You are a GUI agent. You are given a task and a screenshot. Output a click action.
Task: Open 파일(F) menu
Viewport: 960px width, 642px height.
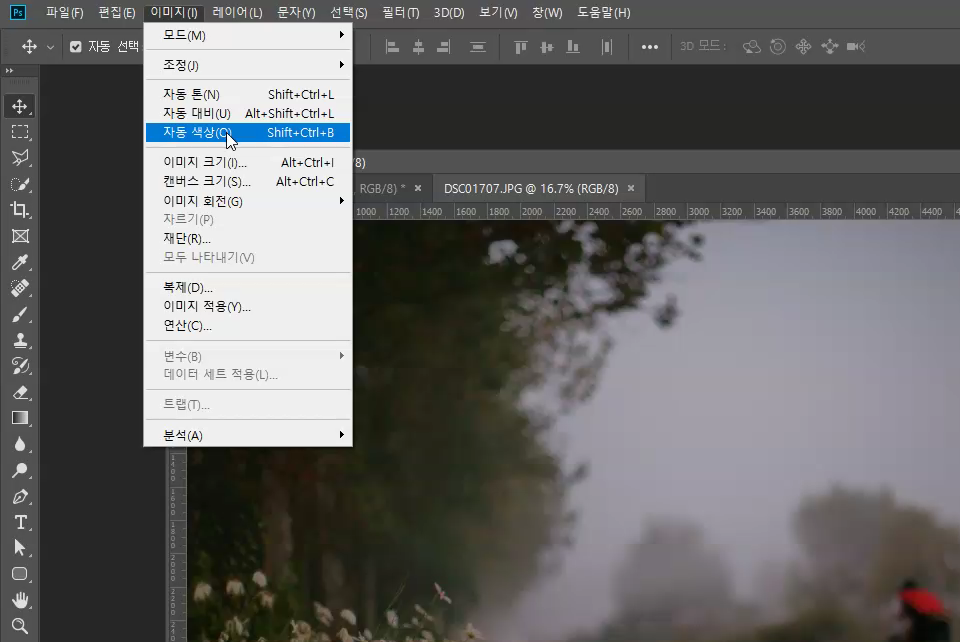pos(64,12)
